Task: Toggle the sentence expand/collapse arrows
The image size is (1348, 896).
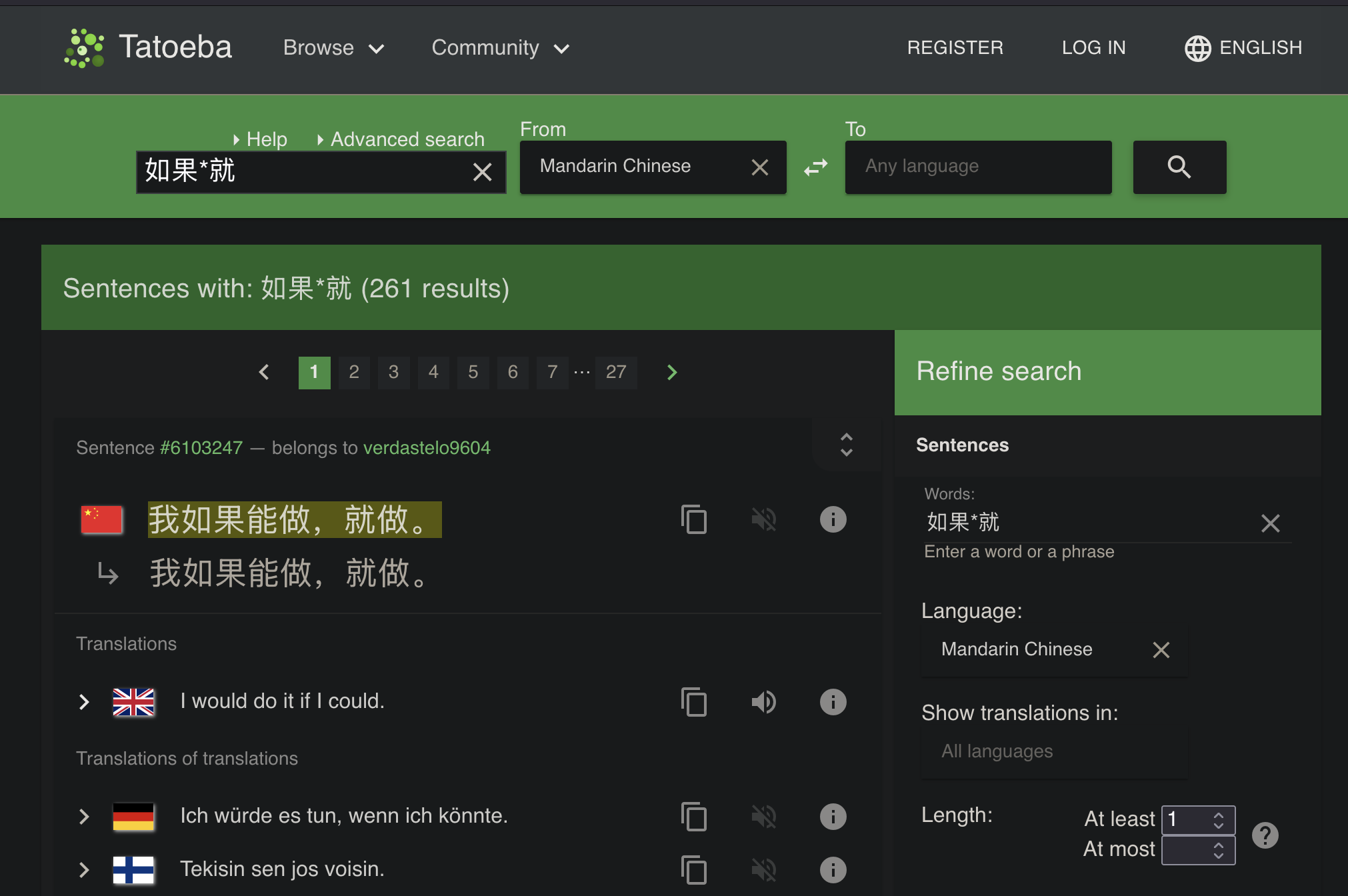Action: [846, 445]
